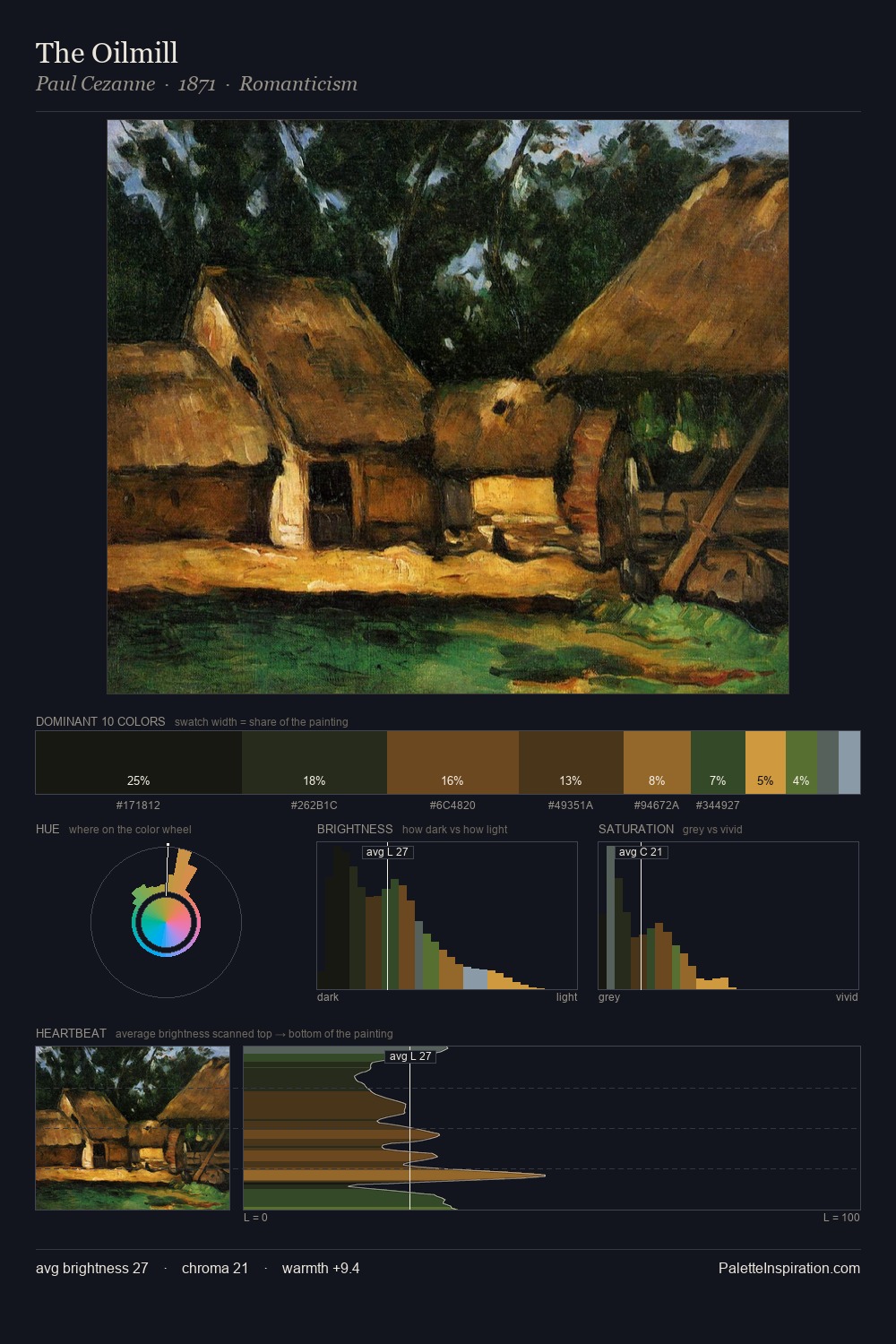Select the 8% ochre swatch
The height and width of the screenshot is (1344, 896).
point(657,762)
